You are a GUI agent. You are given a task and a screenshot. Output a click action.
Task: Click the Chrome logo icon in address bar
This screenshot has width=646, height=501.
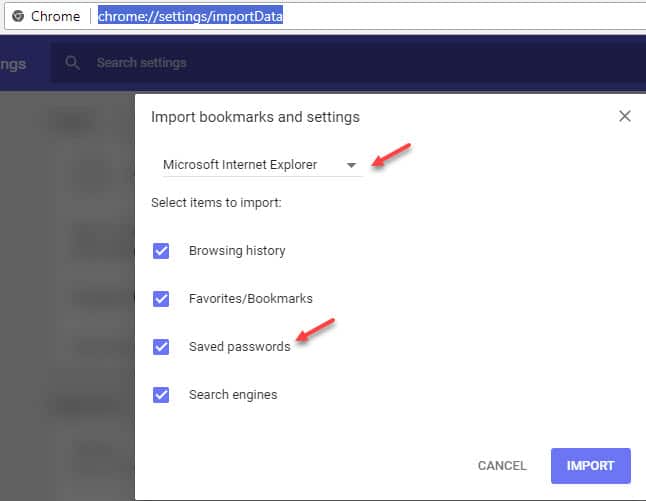18,16
